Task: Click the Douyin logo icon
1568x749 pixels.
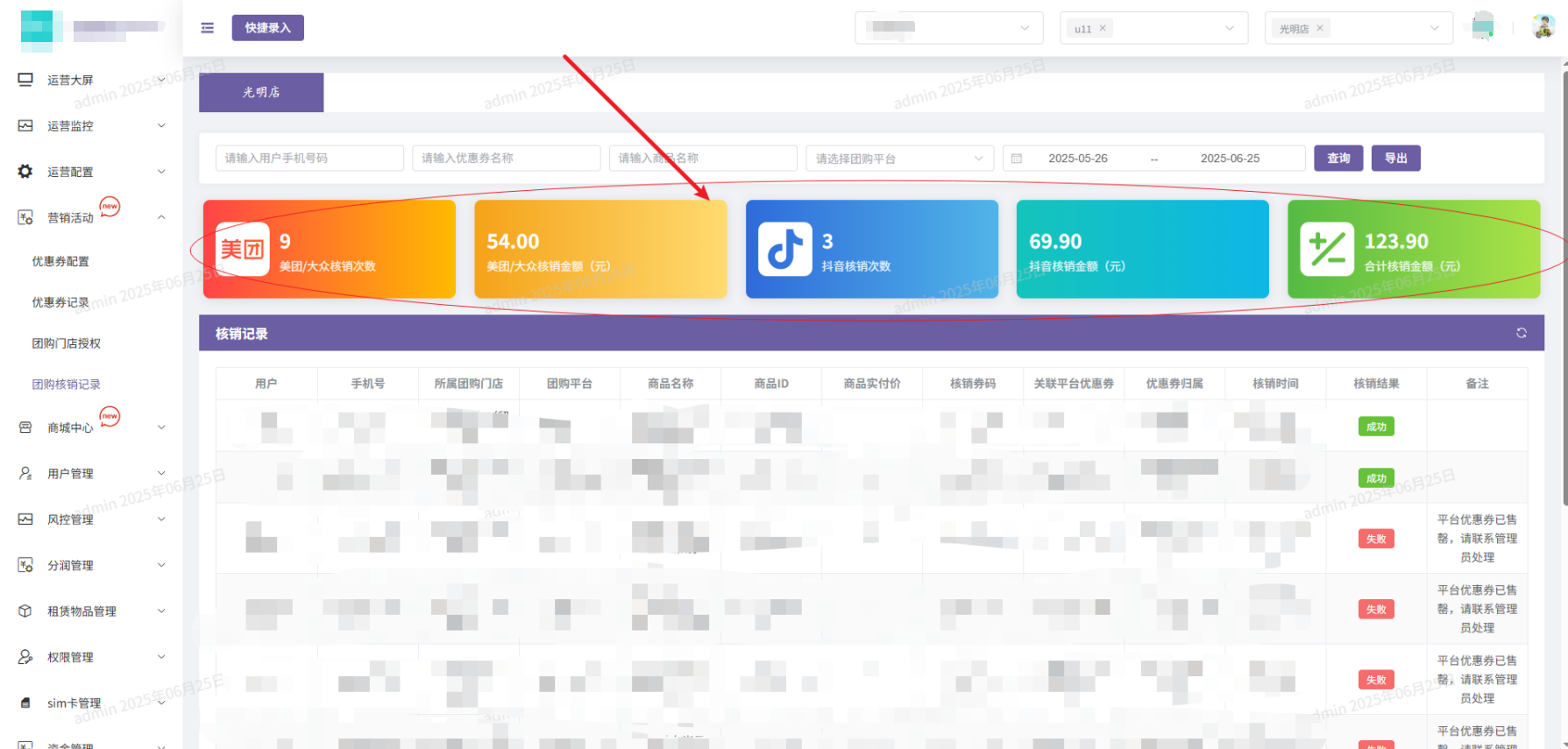Action: [x=784, y=250]
